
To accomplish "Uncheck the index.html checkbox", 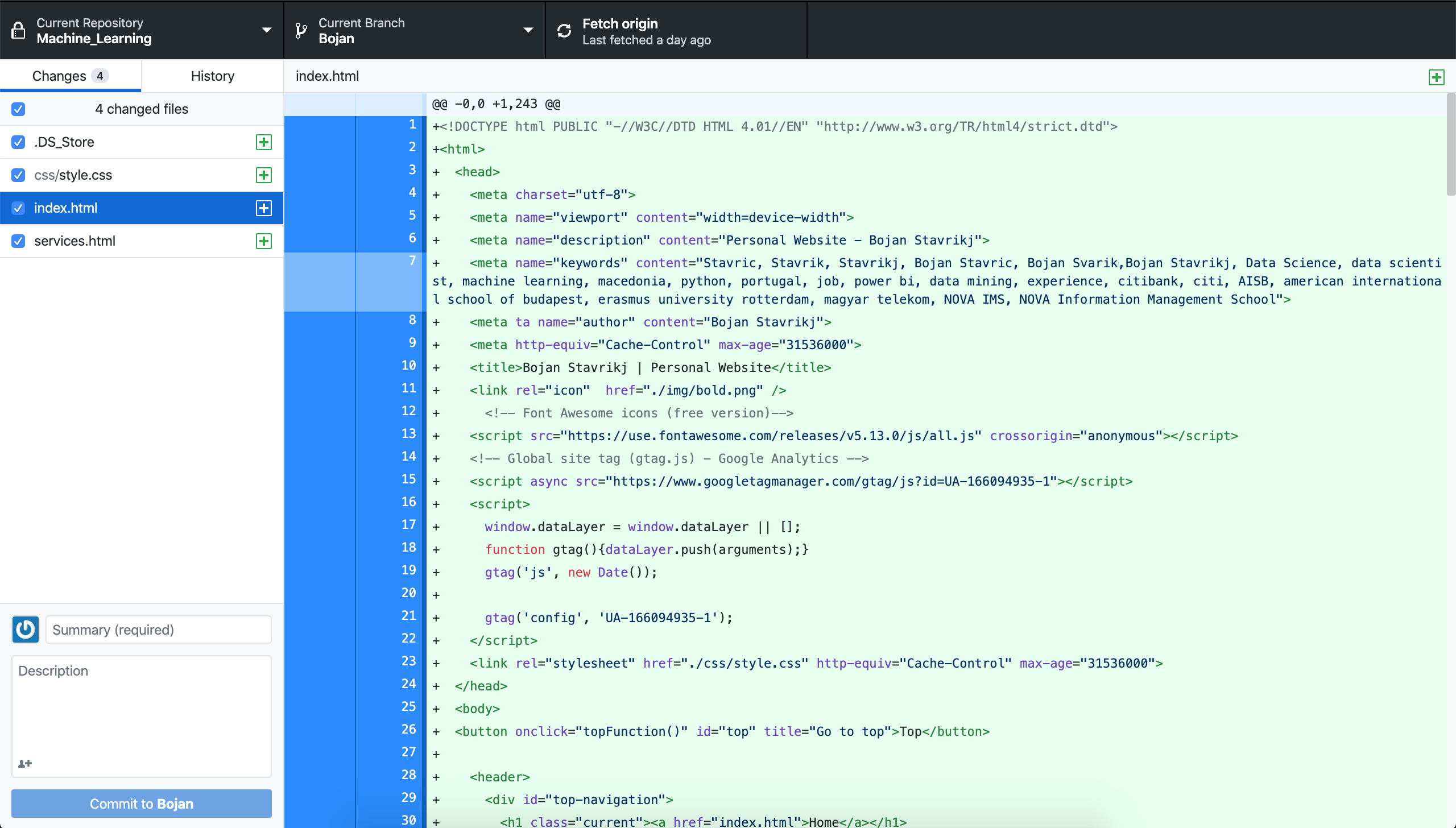I will [x=18, y=208].
